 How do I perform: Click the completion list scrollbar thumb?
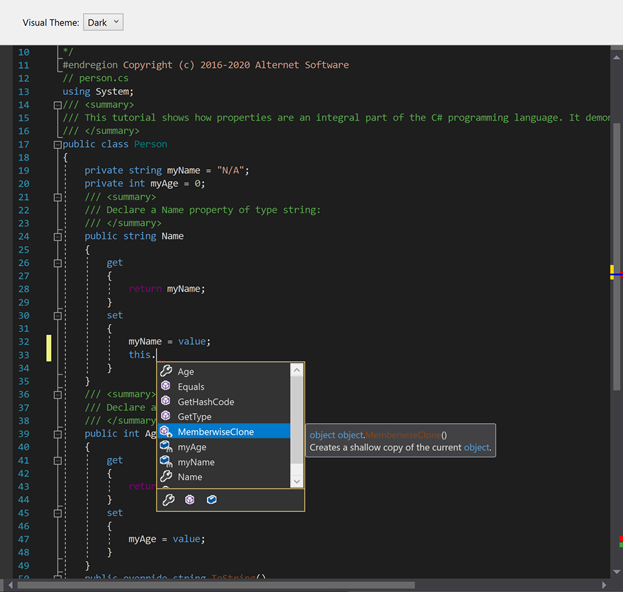pyautogui.click(x=296, y=420)
